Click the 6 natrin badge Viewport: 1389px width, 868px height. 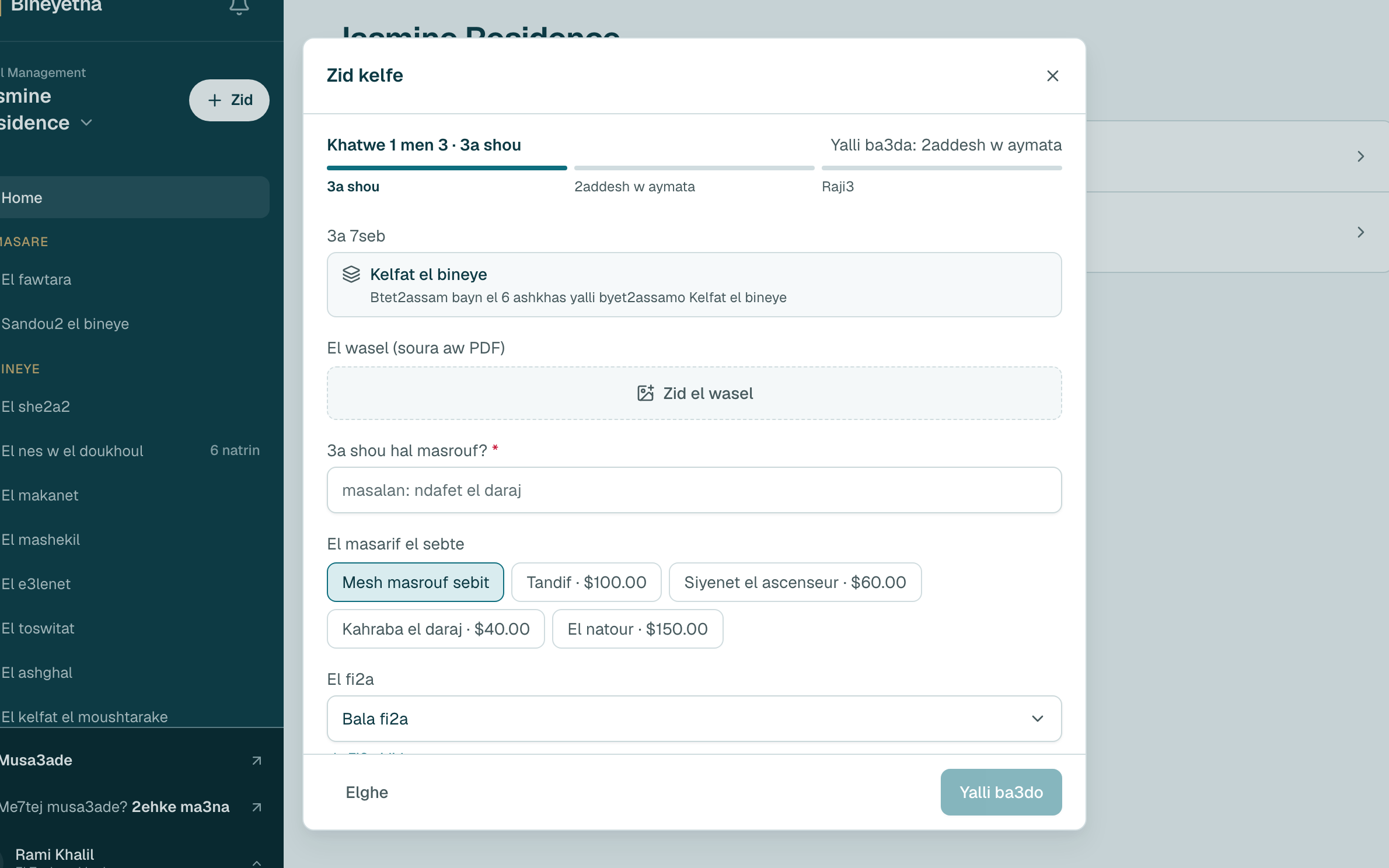pos(235,450)
